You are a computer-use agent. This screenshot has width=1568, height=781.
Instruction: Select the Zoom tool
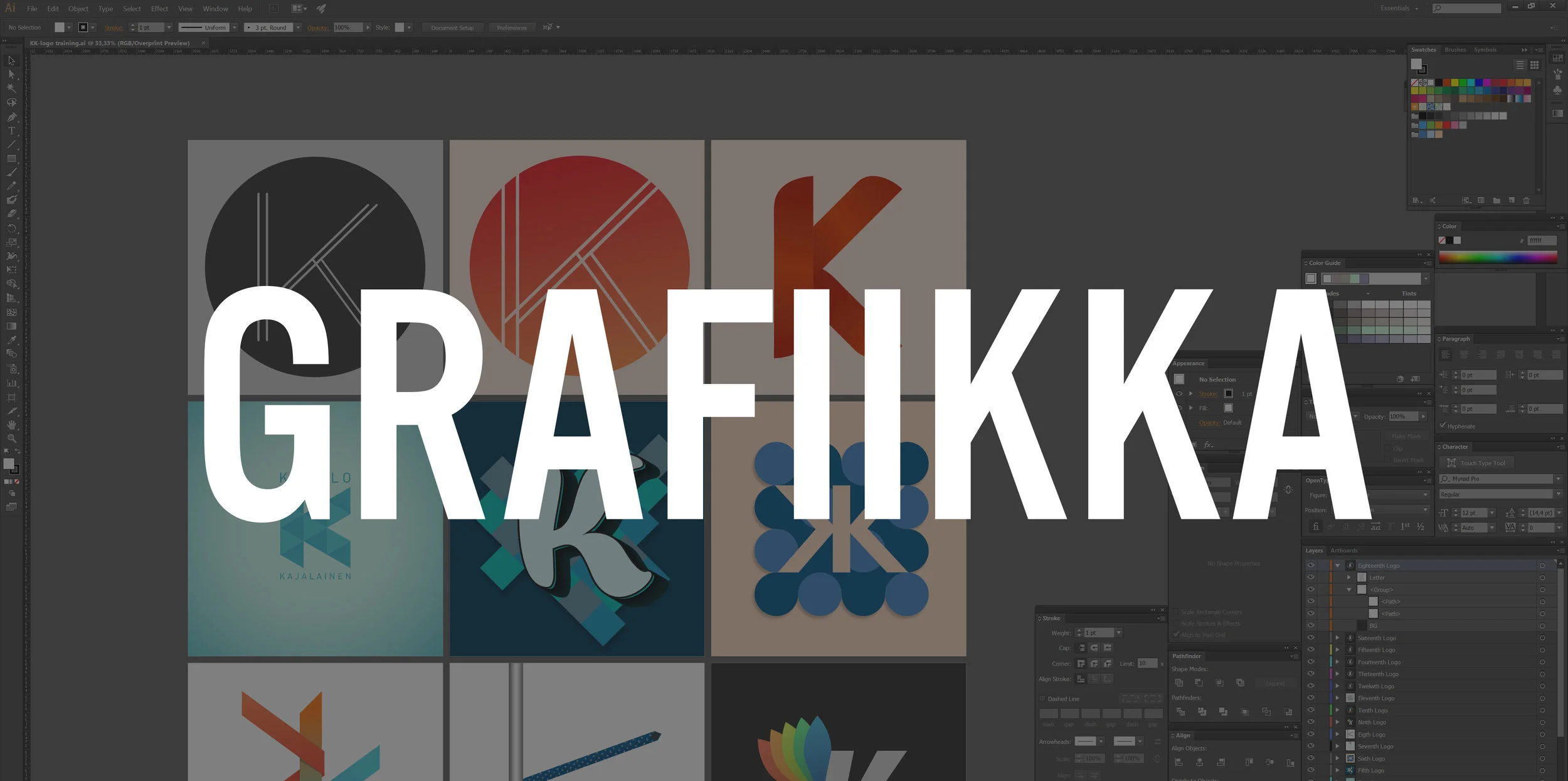(x=11, y=438)
